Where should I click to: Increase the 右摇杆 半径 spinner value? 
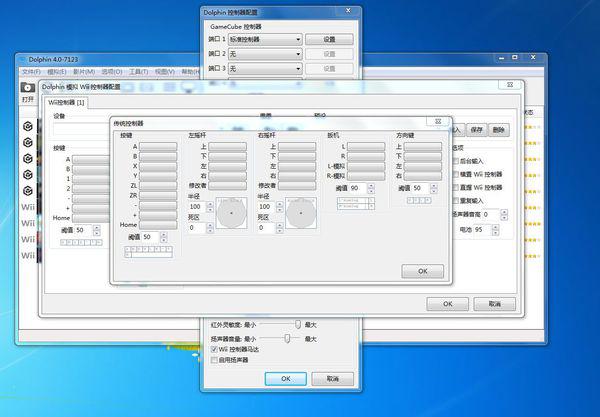280,204
